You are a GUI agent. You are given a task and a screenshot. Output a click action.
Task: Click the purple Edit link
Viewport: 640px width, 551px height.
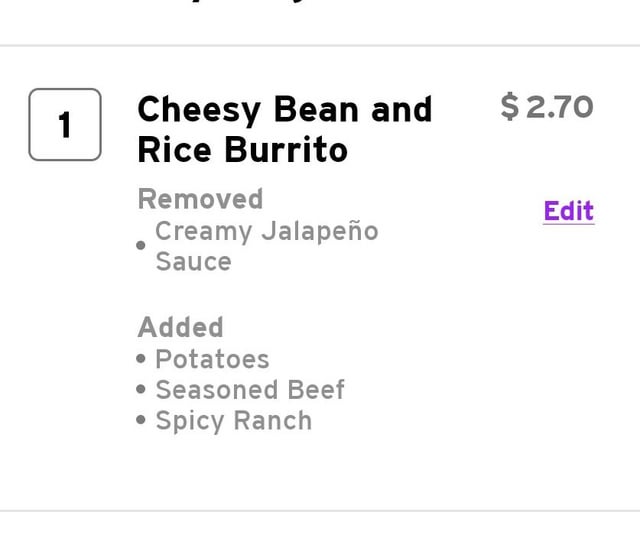pos(569,211)
